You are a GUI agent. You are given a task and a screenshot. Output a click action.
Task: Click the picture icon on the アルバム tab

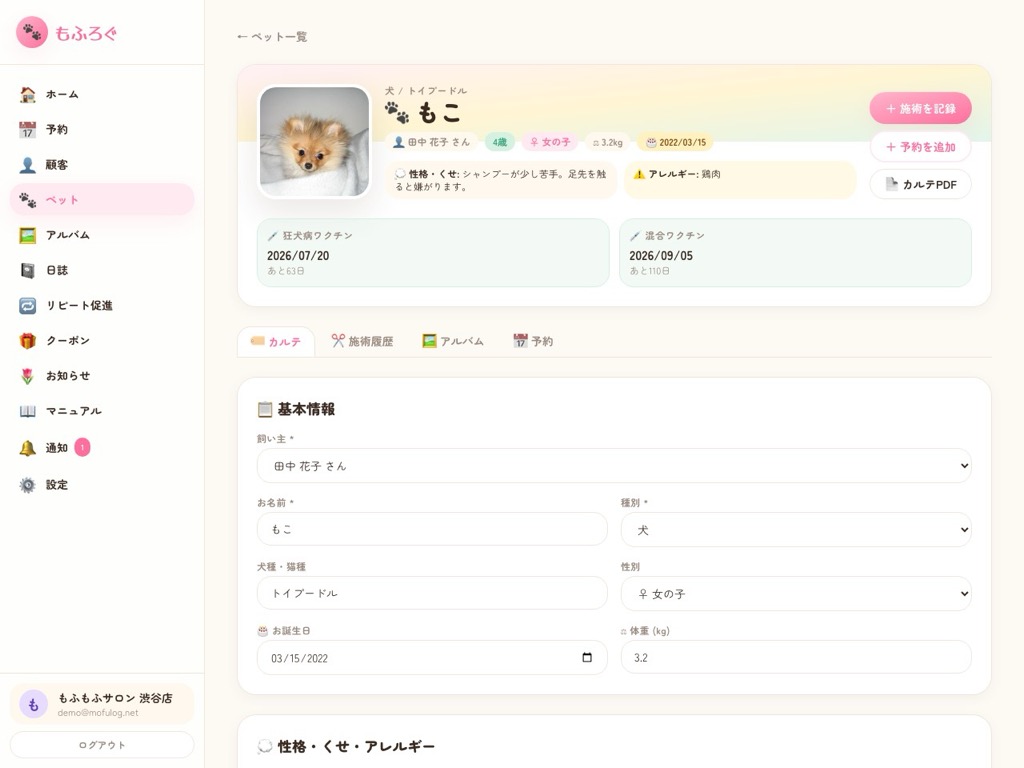pyautogui.click(x=429, y=341)
